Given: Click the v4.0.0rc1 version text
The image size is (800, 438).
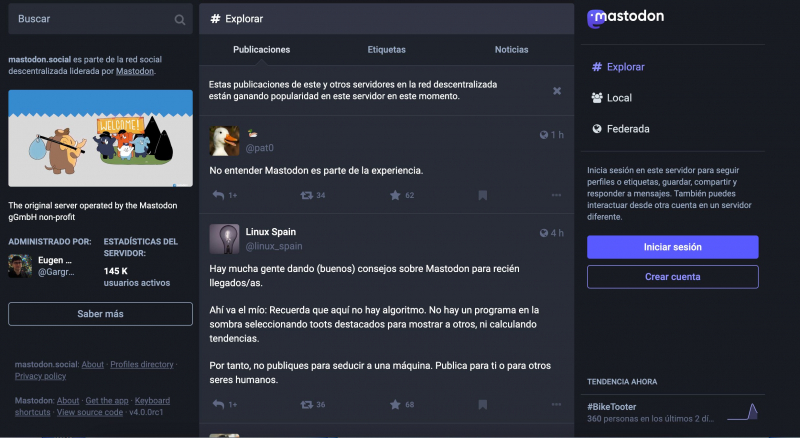Looking at the screenshot, I should click(146, 412).
